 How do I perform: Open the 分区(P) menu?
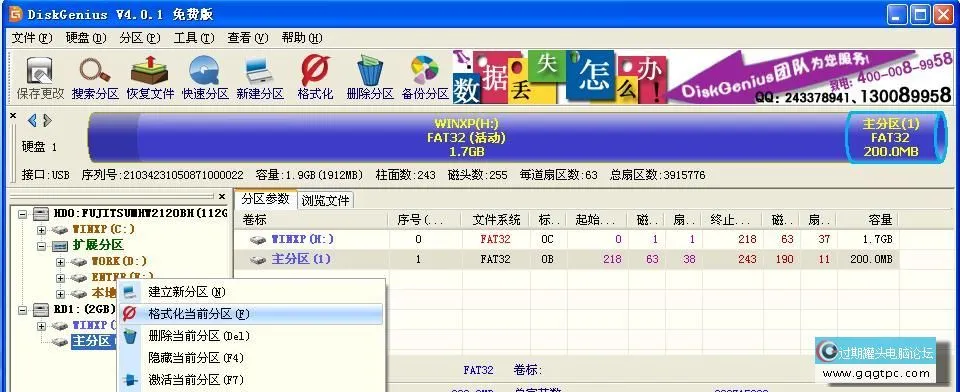(140, 38)
